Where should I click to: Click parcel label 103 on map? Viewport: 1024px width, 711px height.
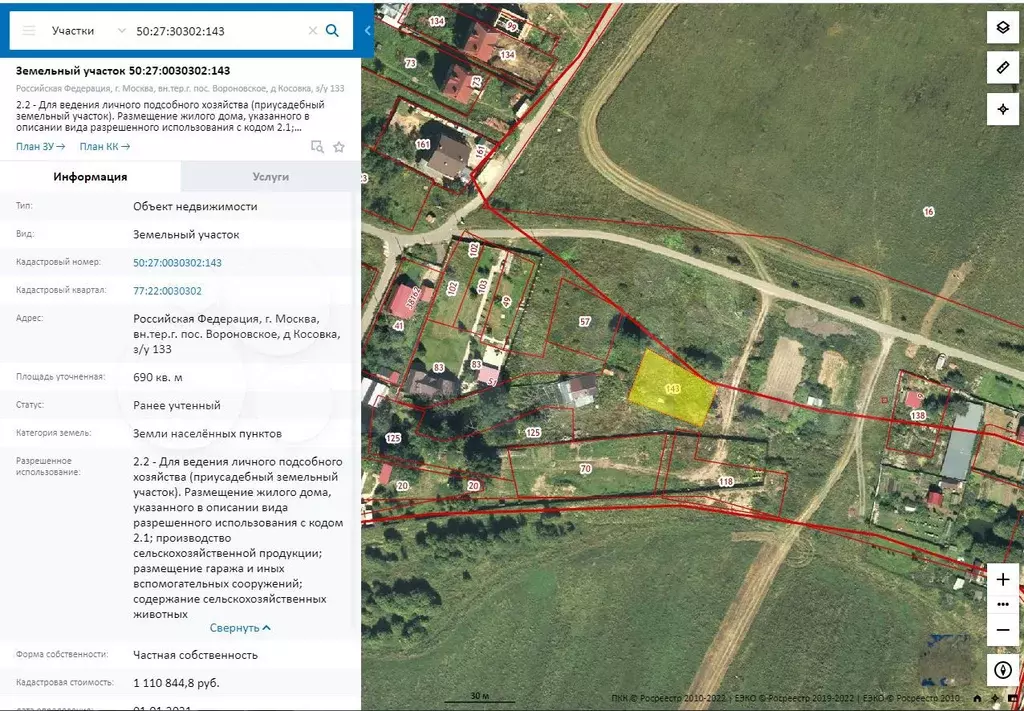click(482, 286)
